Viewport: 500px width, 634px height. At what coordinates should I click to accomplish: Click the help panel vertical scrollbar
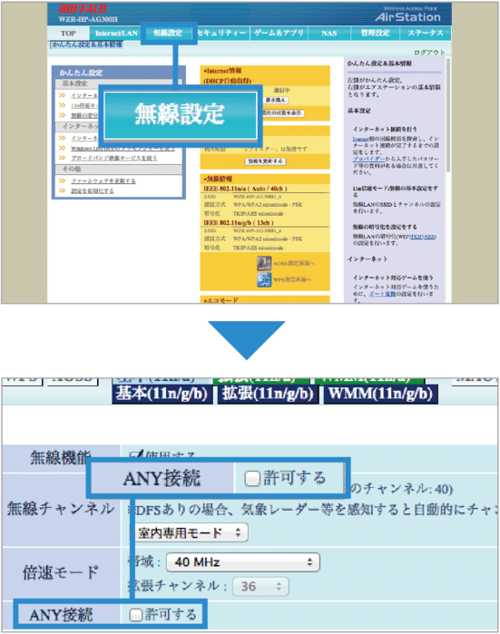[448, 115]
